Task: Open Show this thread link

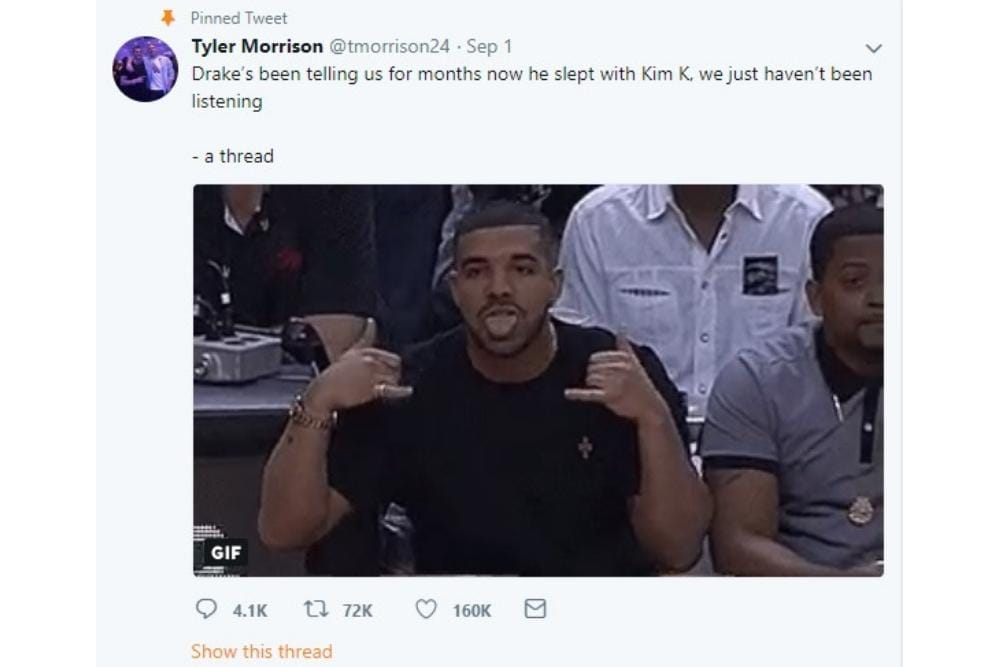Action: point(261,651)
